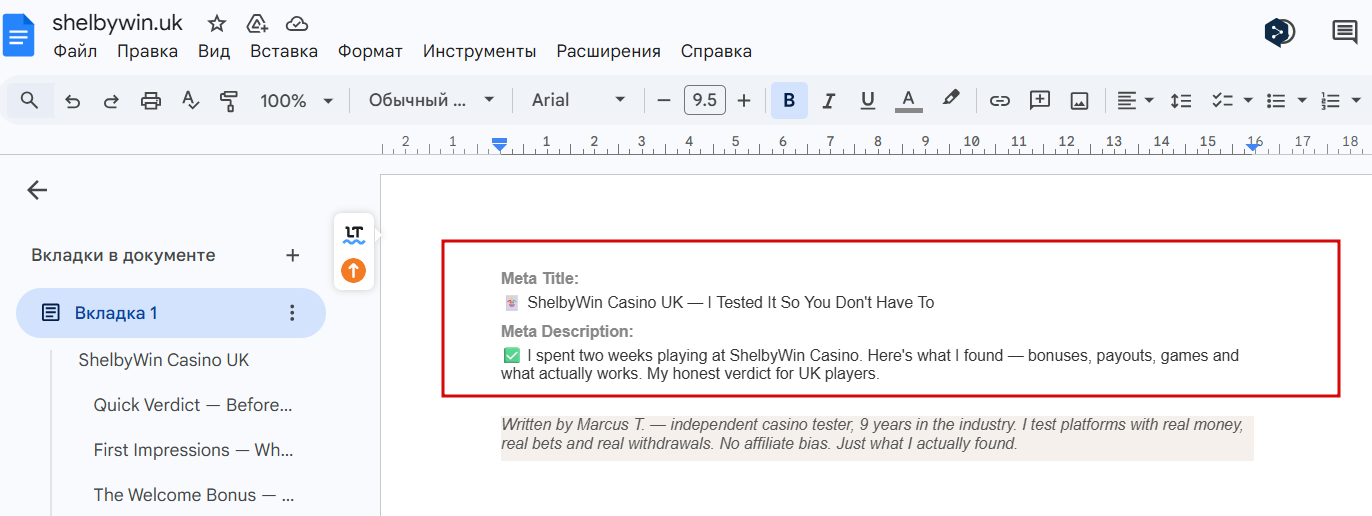Screen dimensions: 1372x516
Task: Open the highlight color picker
Action: pyautogui.click(x=950, y=100)
